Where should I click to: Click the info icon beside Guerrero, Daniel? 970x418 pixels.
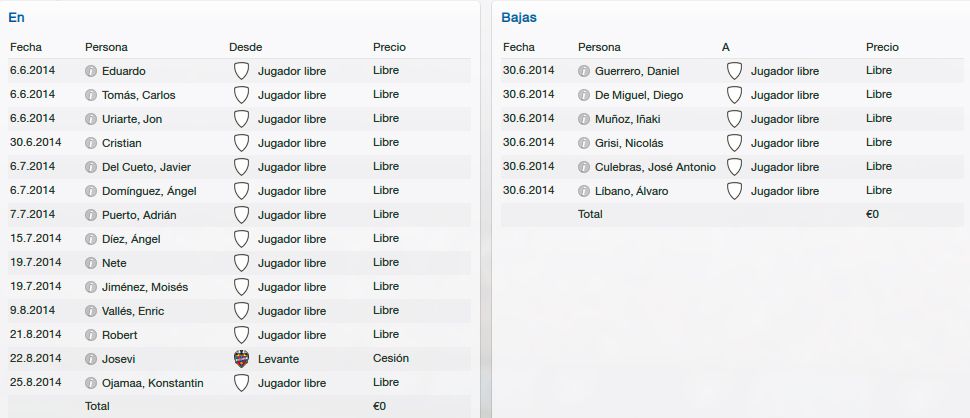pyautogui.click(x=584, y=71)
